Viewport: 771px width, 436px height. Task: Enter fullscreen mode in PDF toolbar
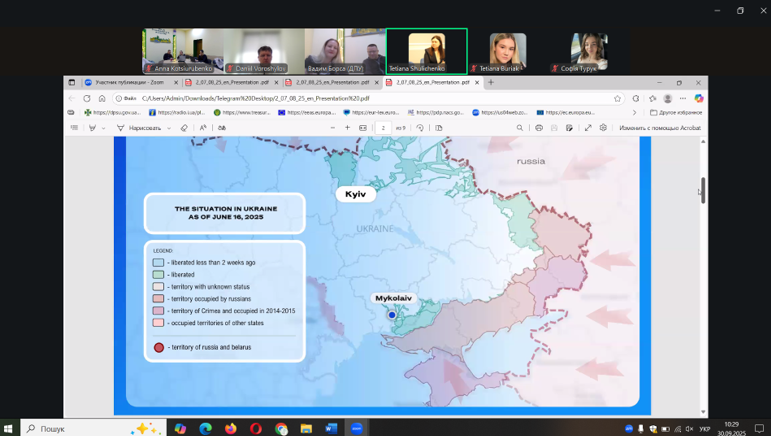point(587,128)
